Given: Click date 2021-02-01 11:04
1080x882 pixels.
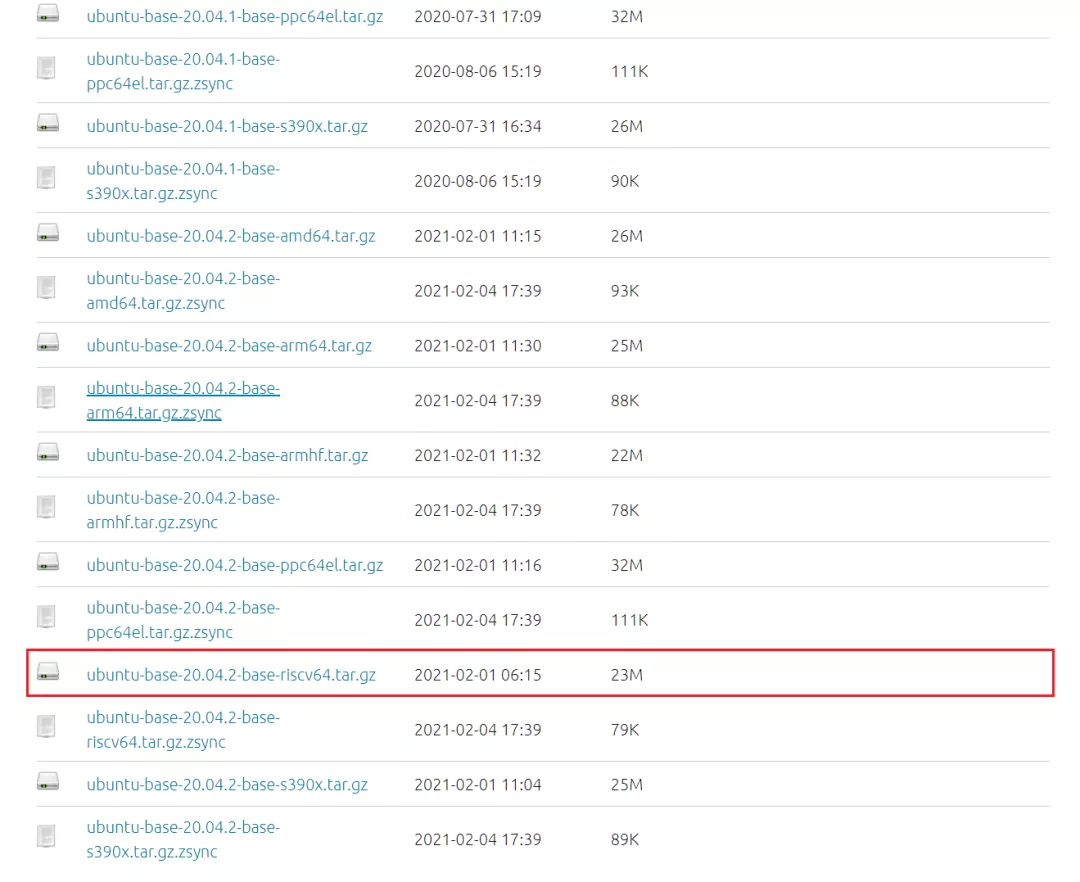Looking at the screenshot, I should click(478, 784).
